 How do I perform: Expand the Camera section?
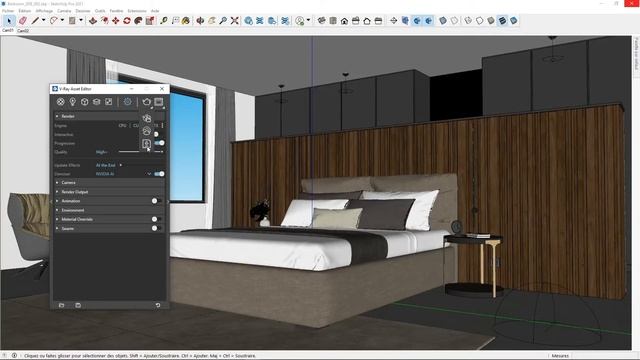click(57, 182)
